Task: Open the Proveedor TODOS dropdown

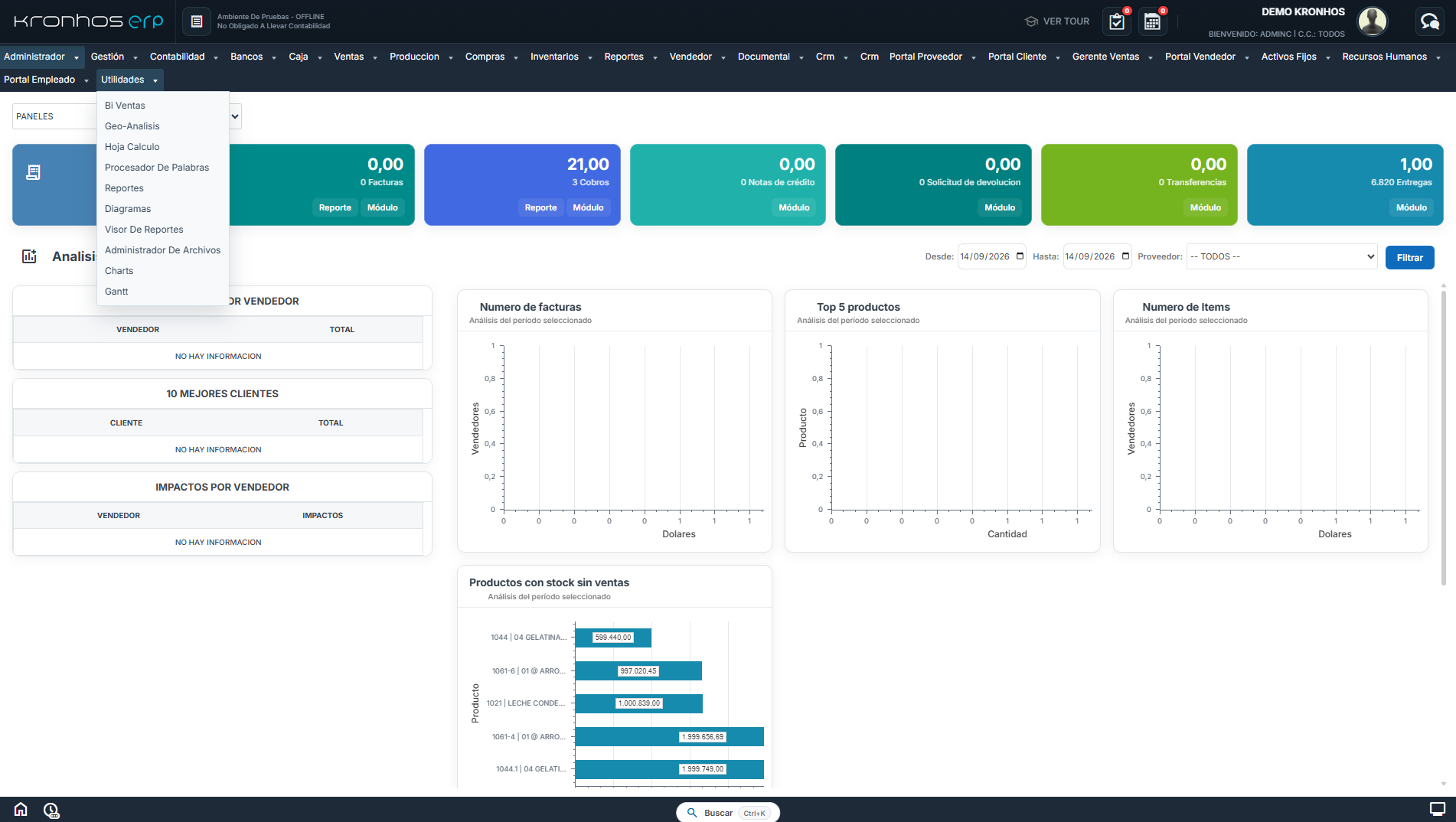Action: (x=1282, y=256)
